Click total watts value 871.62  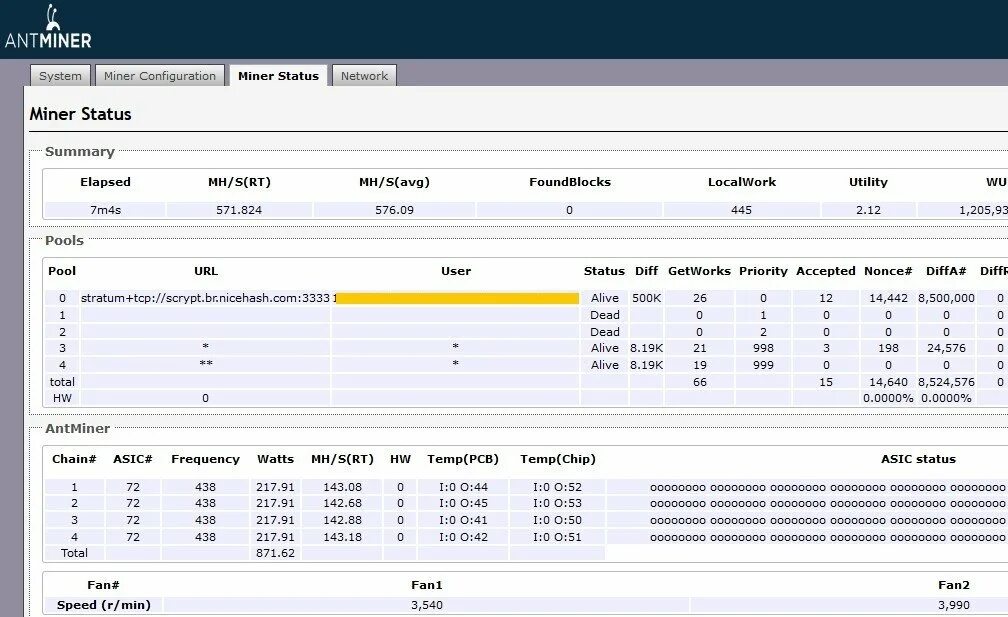[275, 553]
